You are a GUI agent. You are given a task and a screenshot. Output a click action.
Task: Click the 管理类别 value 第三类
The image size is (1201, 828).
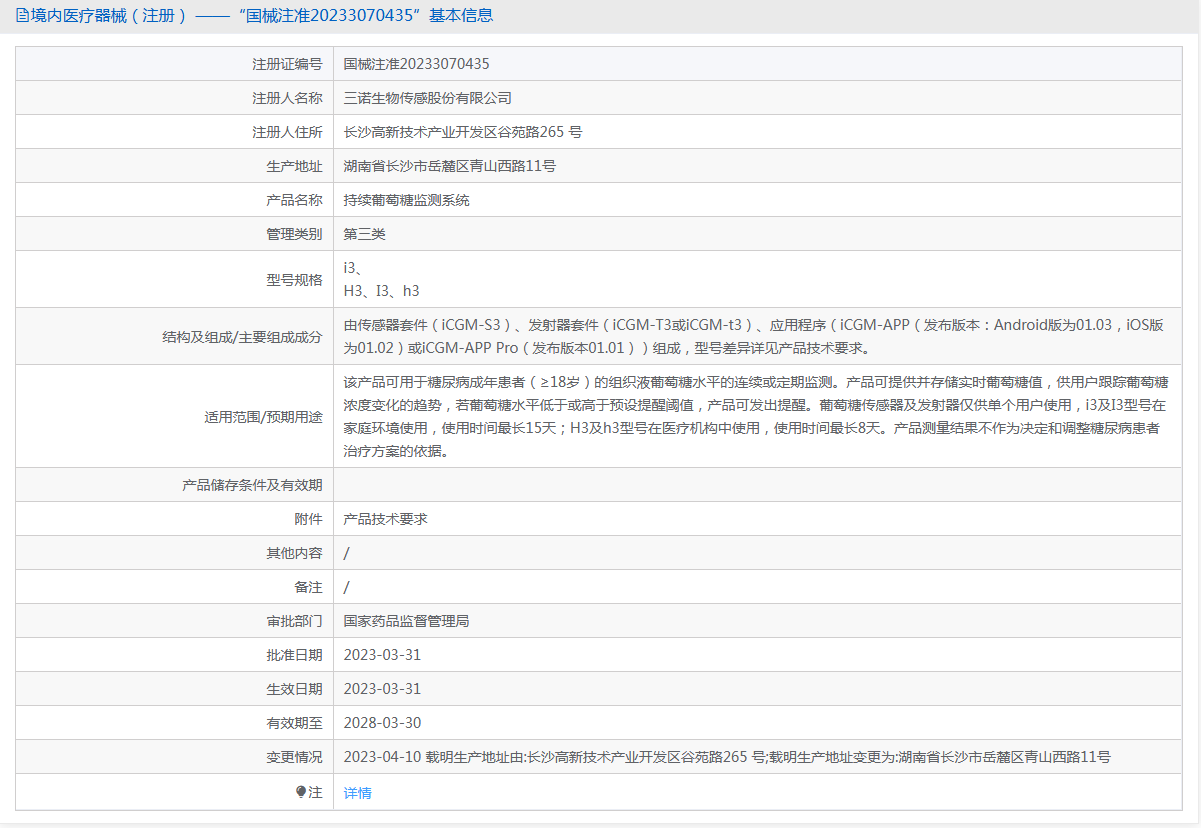click(x=364, y=234)
